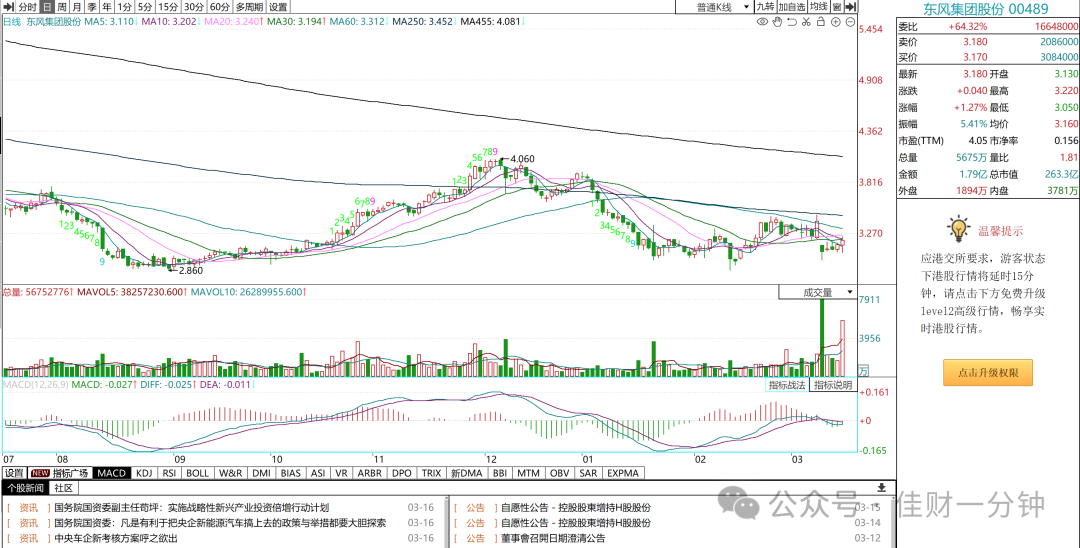Viewport: 1080px width, 548px height.
Task: Select the 日 daily period tab
Action: click(46, 7)
